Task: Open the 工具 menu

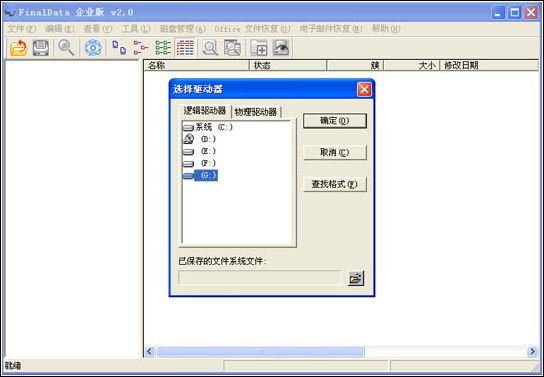Action: pos(136,29)
